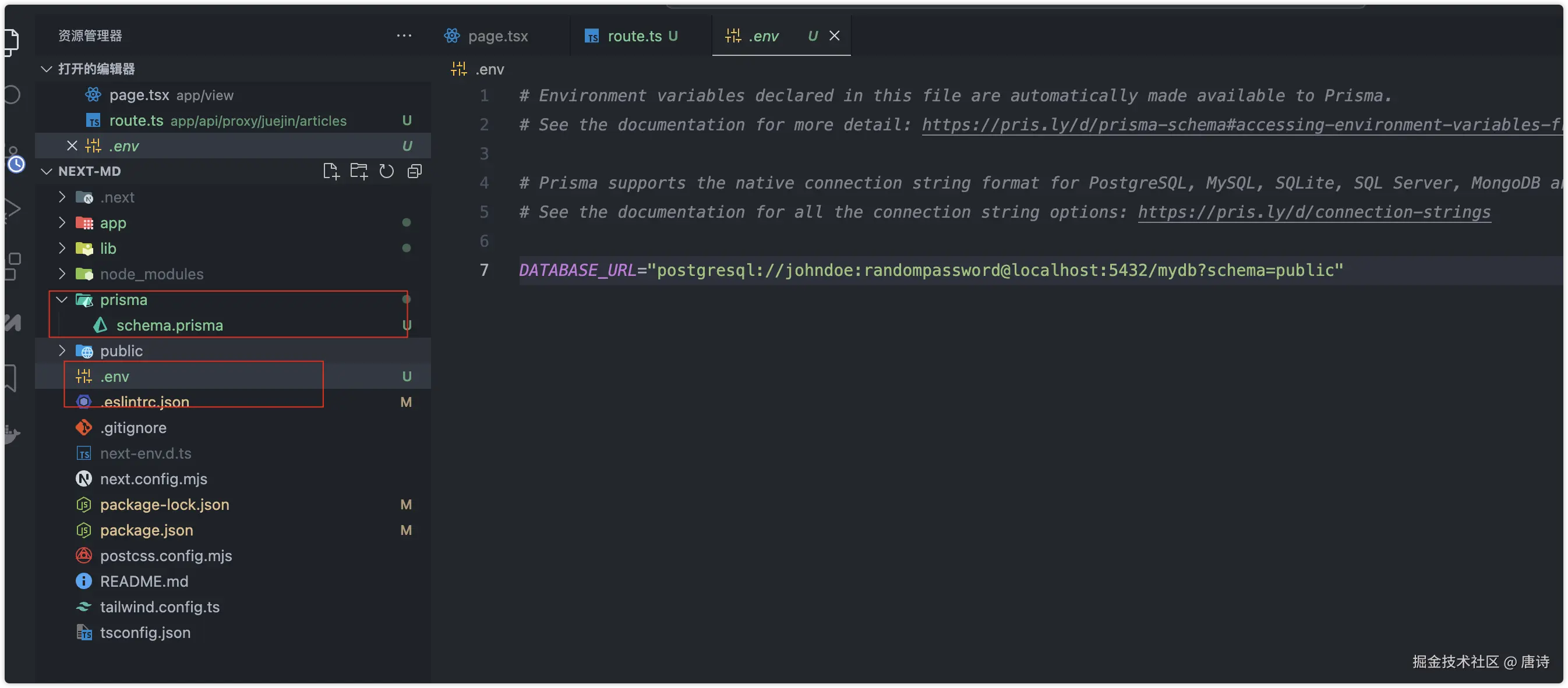1568x688 pixels.
Task: Click the README.md info icon
Action: pos(83,581)
